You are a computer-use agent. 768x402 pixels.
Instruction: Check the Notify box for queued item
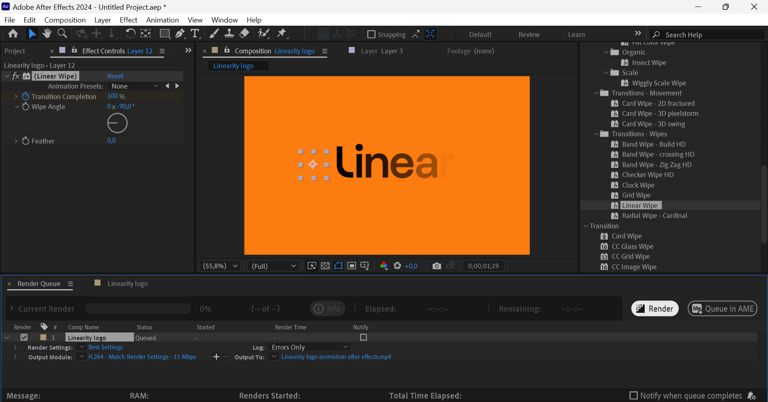click(363, 337)
